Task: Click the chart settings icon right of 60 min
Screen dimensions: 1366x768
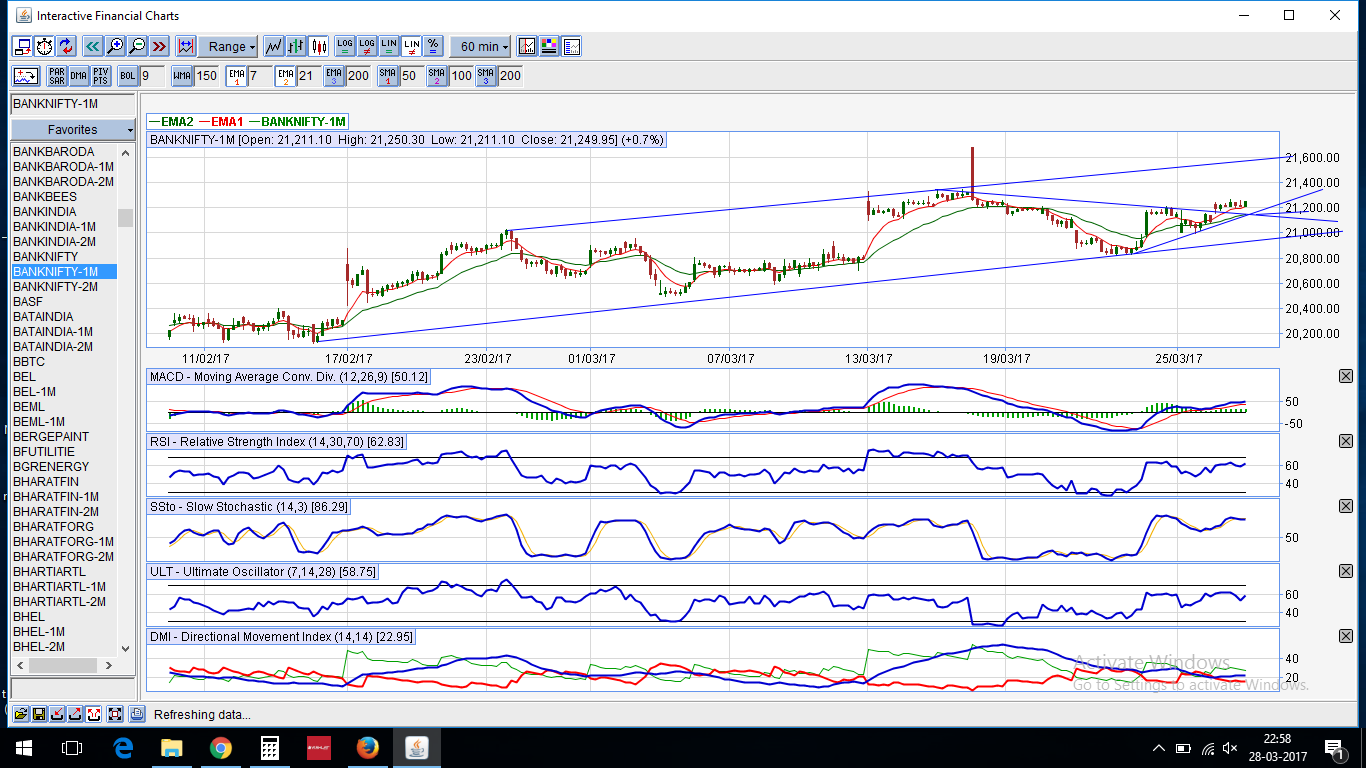Action: tap(527, 46)
